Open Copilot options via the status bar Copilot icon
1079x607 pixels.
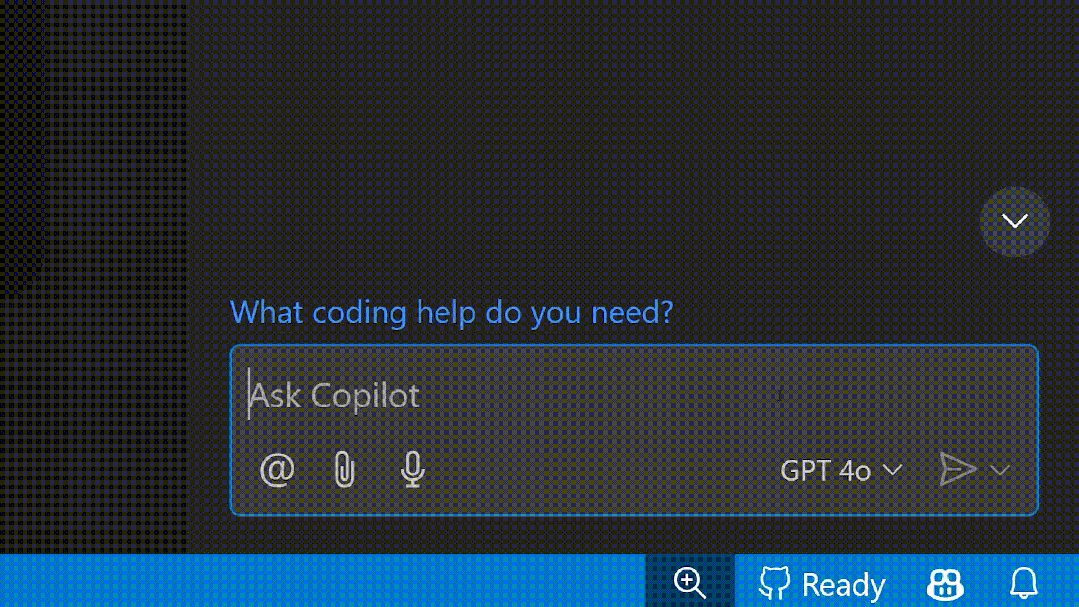point(944,583)
